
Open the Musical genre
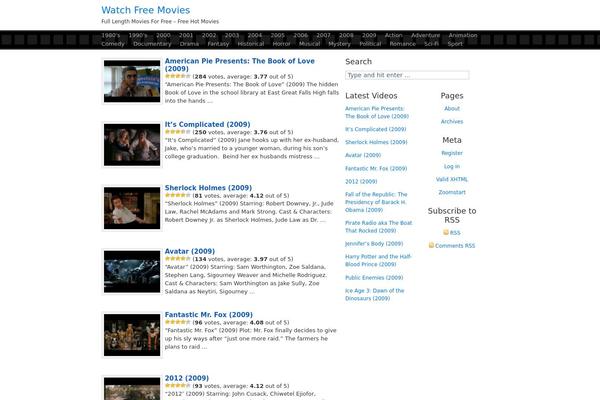point(309,44)
